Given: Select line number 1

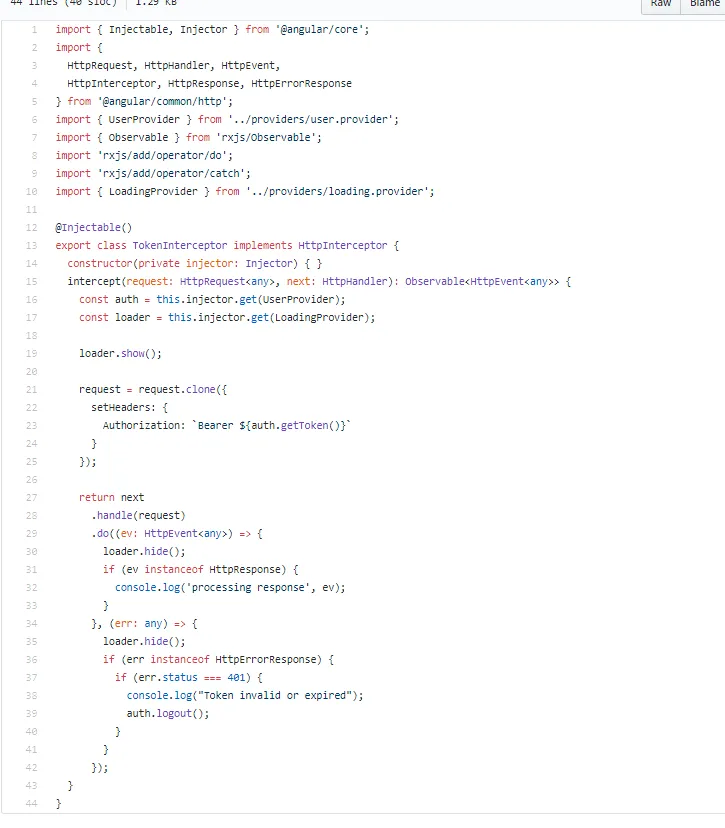Looking at the screenshot, I should coord(34,30).
